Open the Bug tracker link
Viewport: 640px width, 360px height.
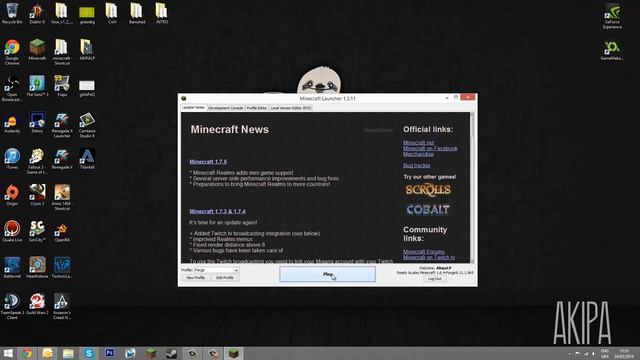coord(416,165)
